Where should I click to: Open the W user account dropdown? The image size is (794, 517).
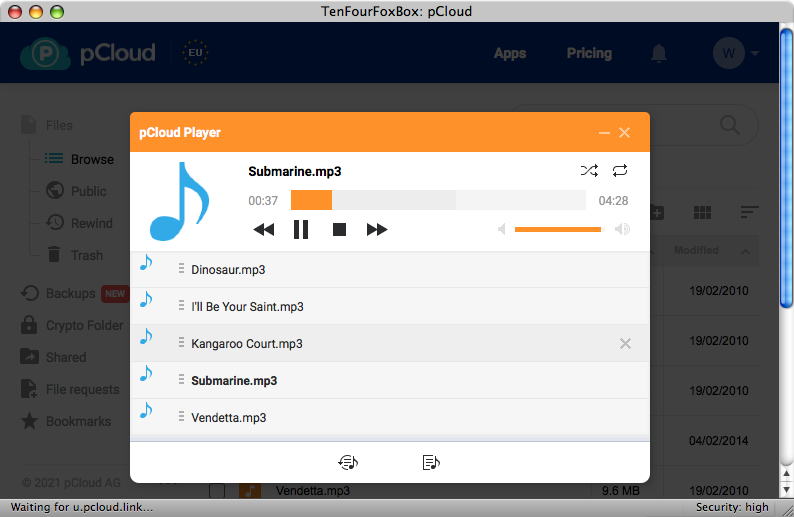(736, 53)
